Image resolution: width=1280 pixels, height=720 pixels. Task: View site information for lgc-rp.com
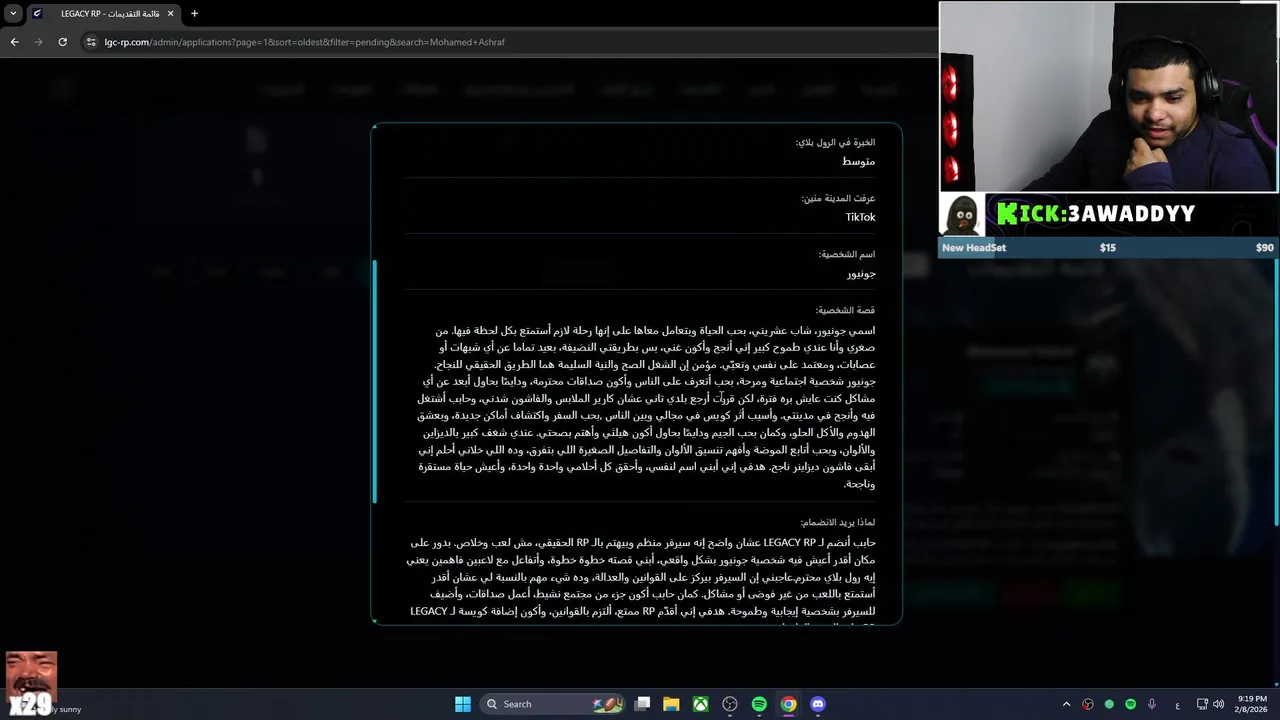point(91,42)
